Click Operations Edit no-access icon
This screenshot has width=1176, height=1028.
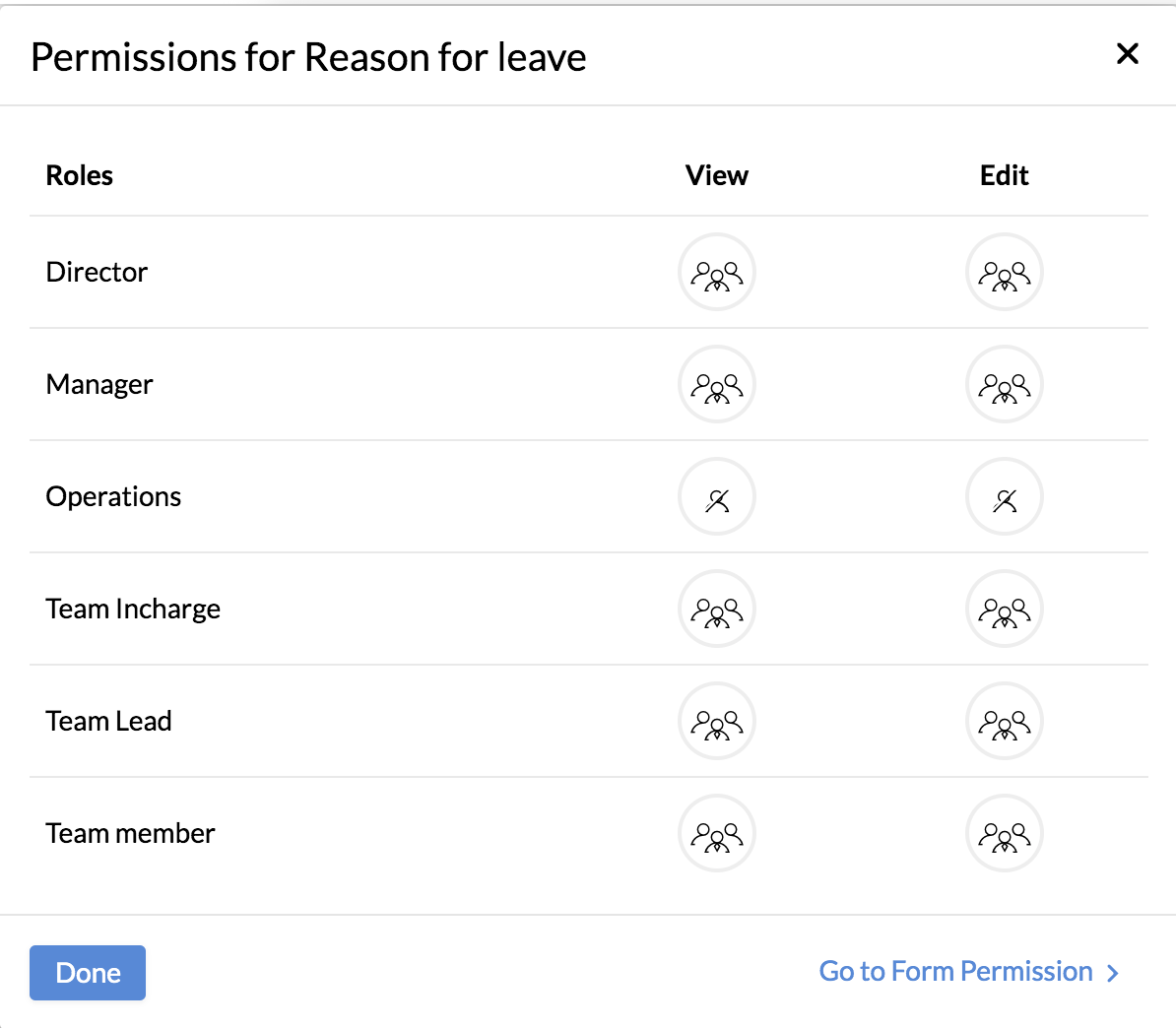coord(1004,496)
